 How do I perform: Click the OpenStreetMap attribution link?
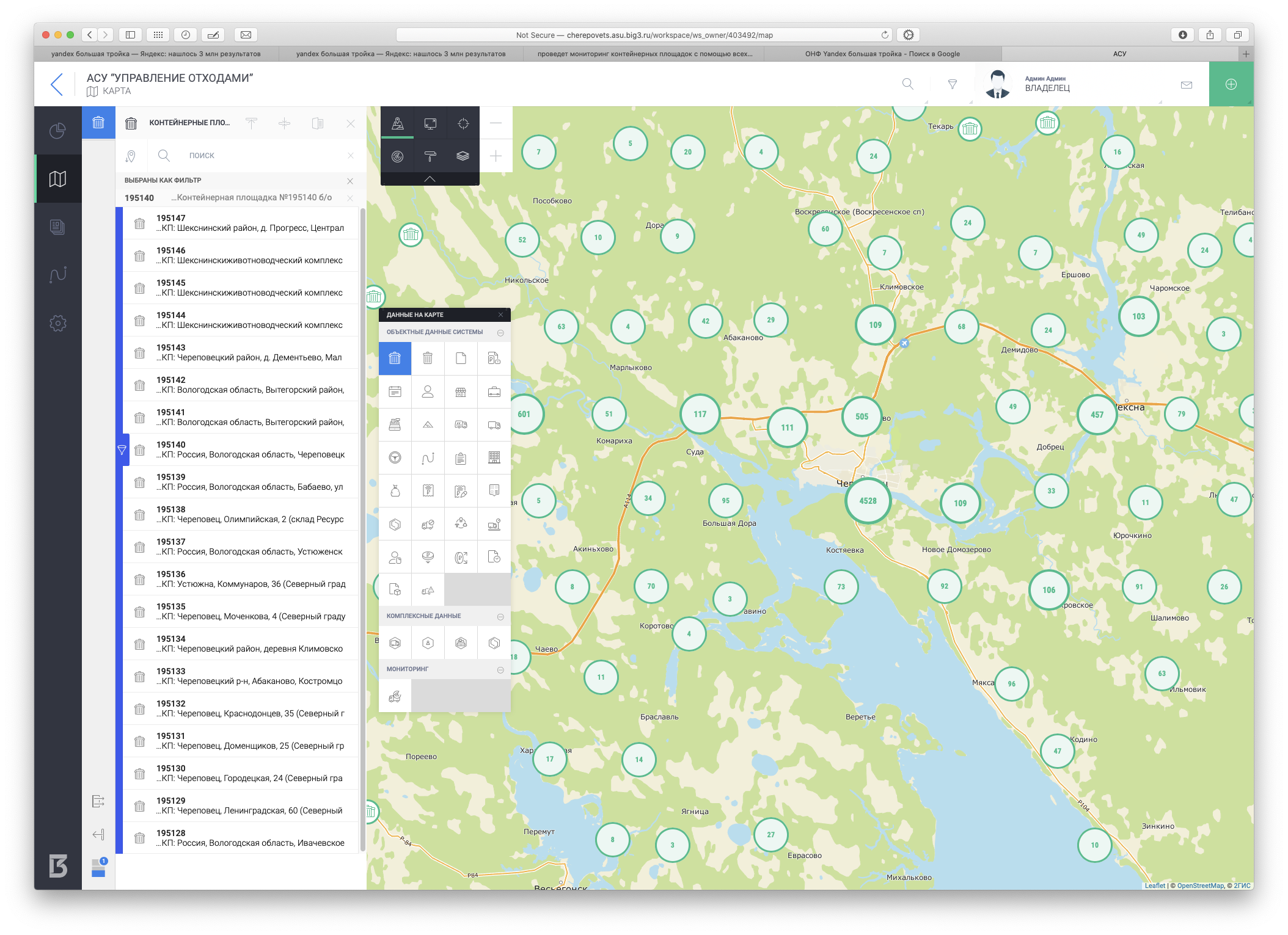coord(1200,886)
